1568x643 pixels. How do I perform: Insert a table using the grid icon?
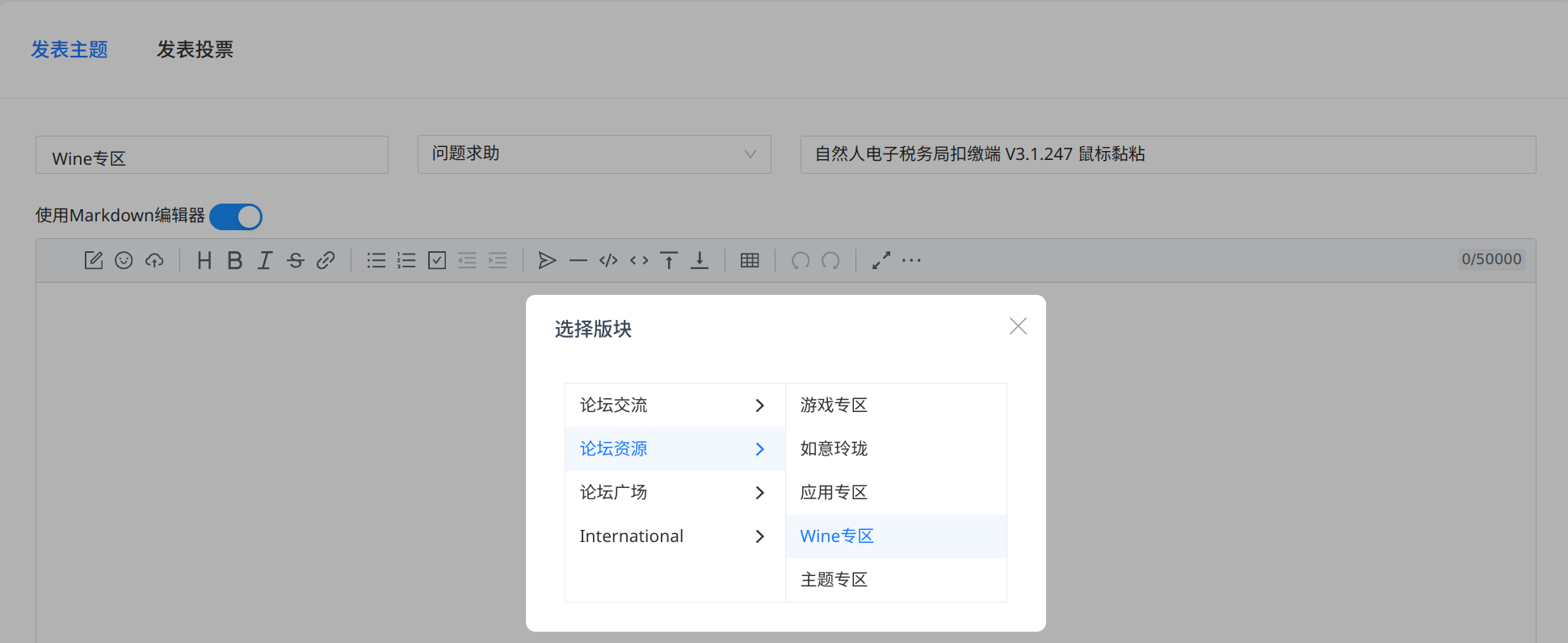(x=750, y=260)
